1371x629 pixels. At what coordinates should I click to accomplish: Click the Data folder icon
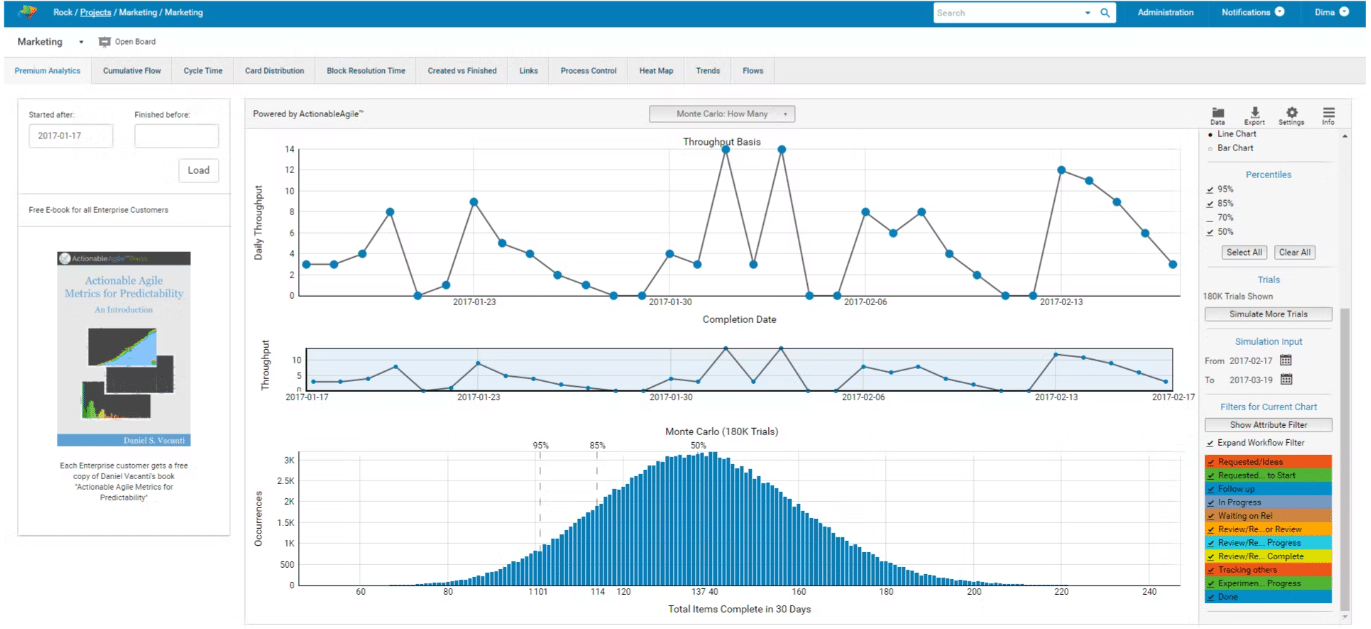(1217, 112)
